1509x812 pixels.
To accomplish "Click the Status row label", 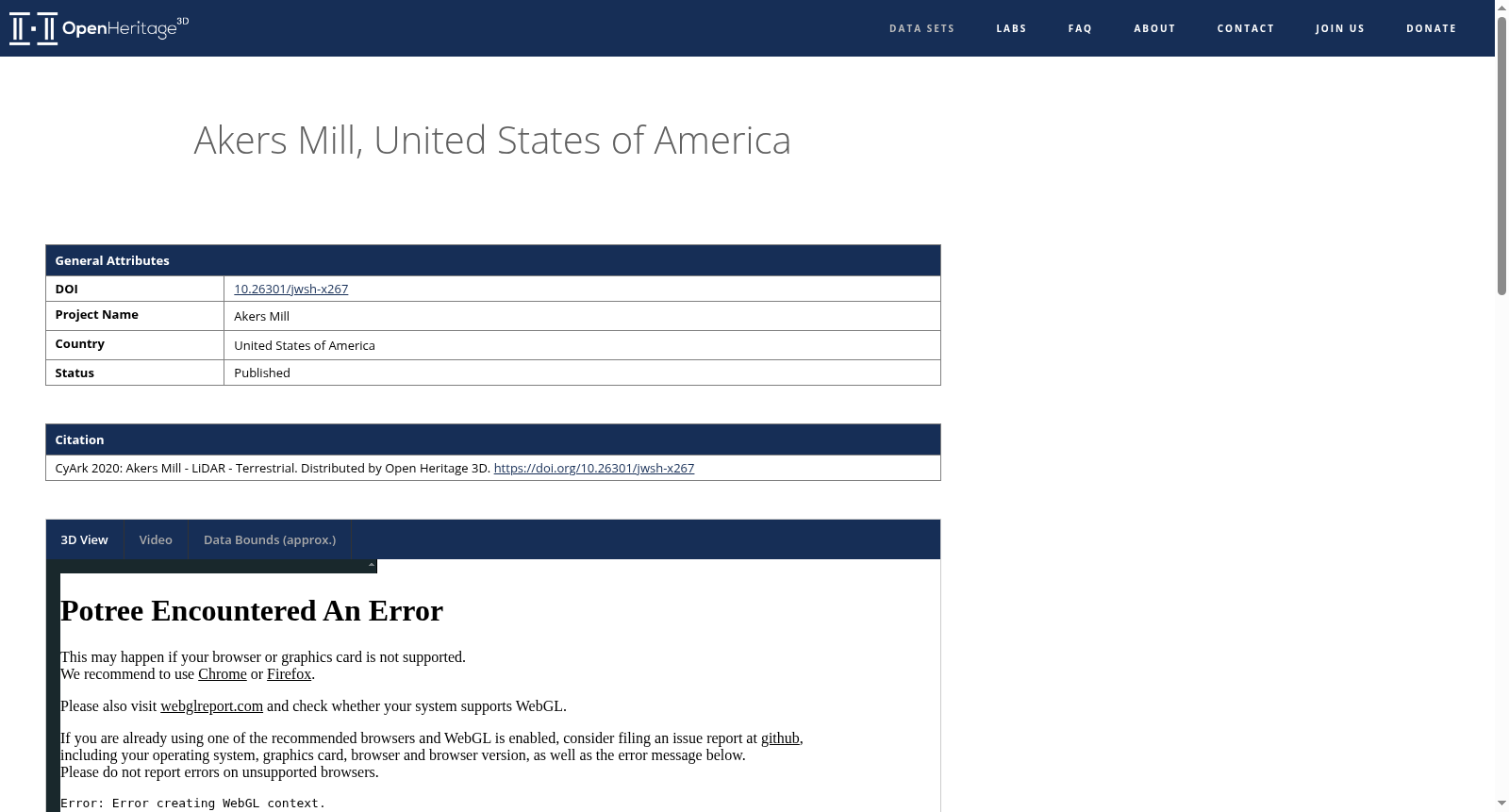I will tap(75, 373).
